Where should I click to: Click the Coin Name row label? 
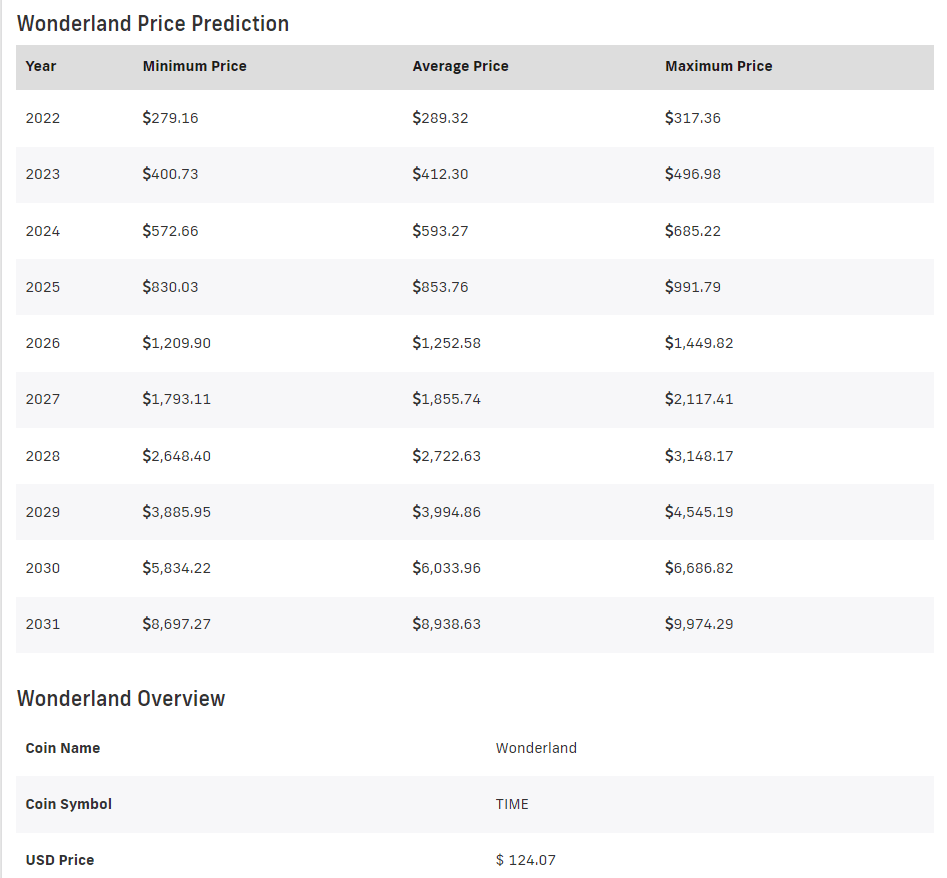point(62,748)
